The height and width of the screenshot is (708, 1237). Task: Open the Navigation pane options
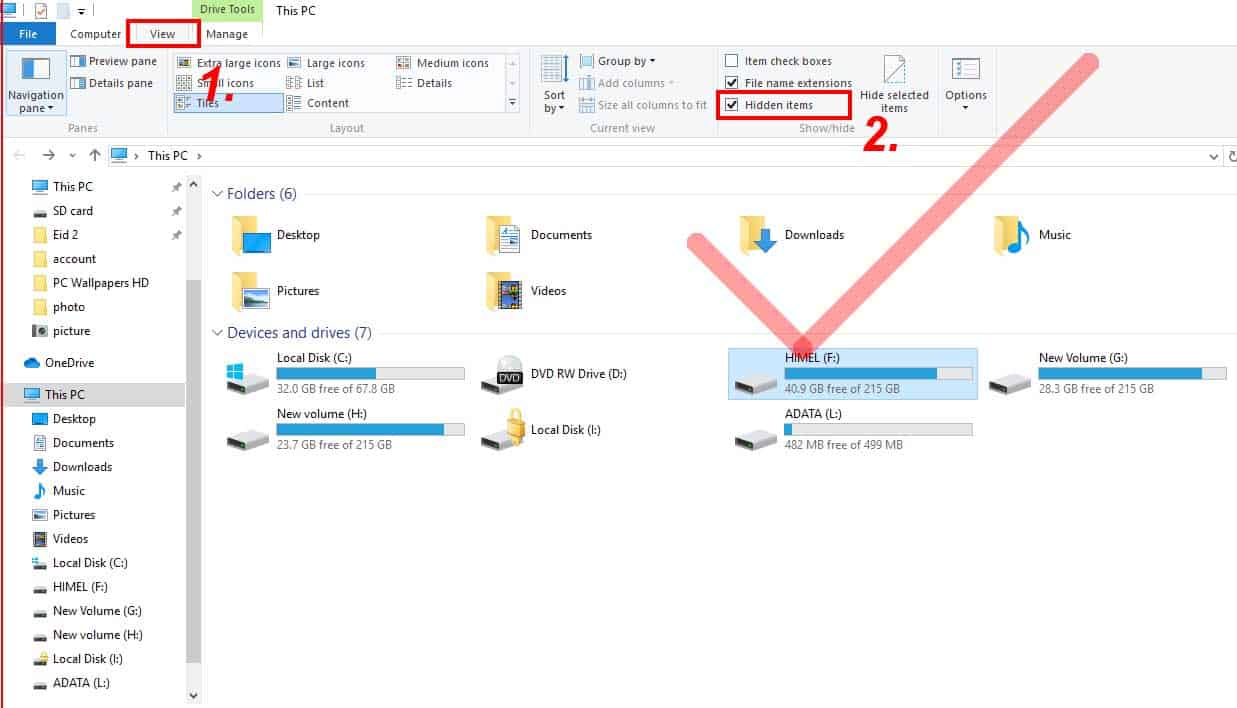click(35, 87)
